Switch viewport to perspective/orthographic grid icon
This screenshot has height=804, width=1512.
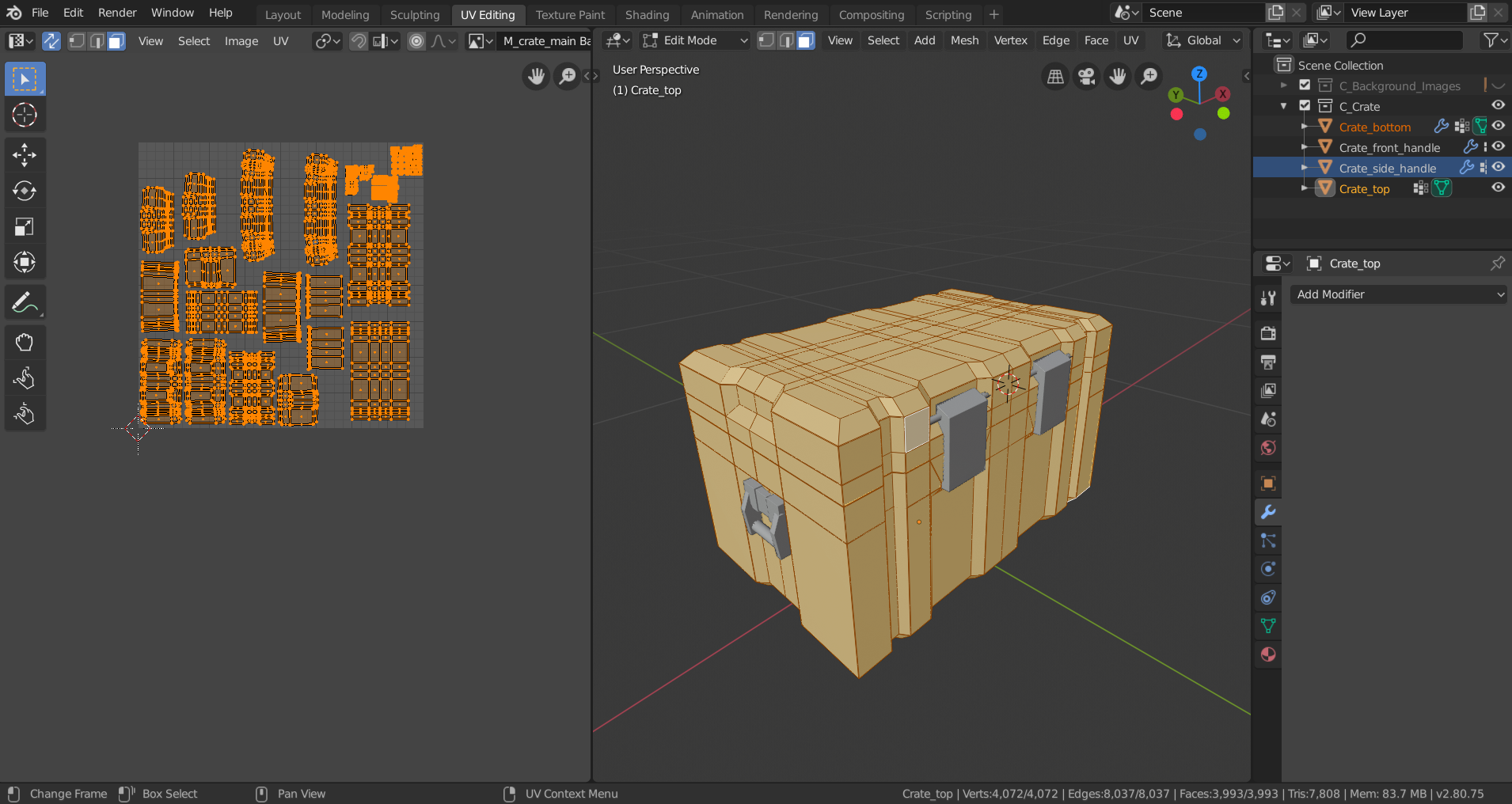(1055, 77)
